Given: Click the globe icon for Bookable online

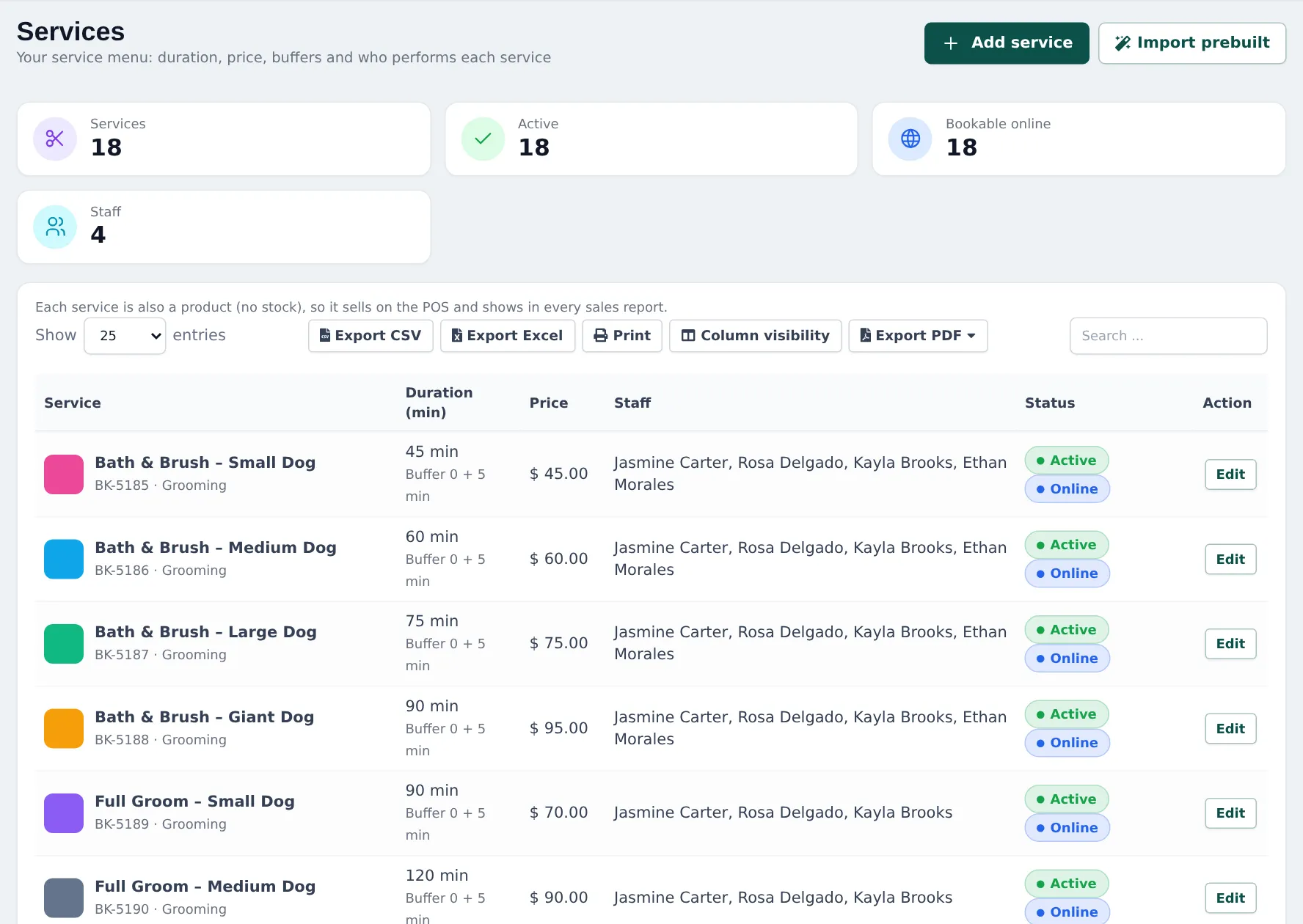Looking at the screenshot, I should coord(910,139).
